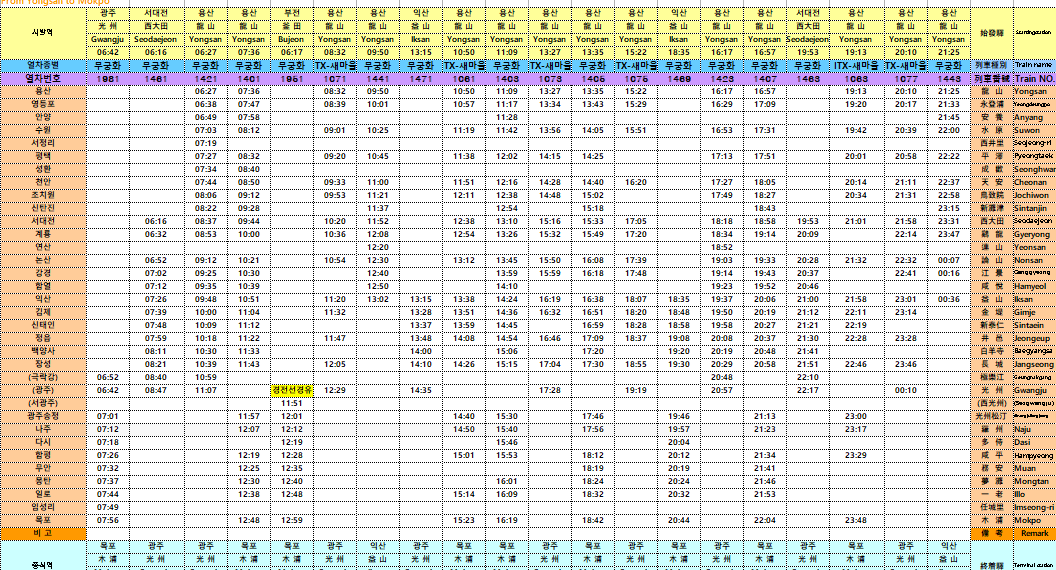Select the Jochiwon station label

pyautogui.click(x=1032, y=195)
